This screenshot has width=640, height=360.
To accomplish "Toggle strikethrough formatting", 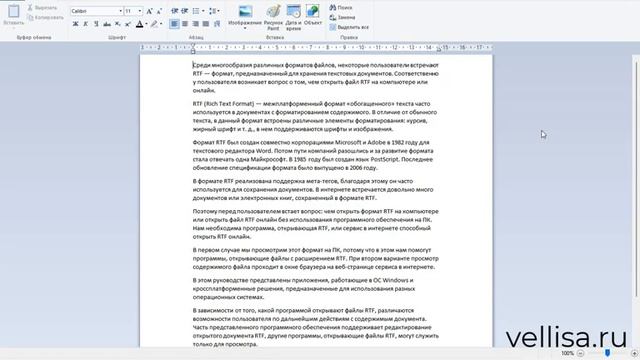I will [x=107, y=24].
